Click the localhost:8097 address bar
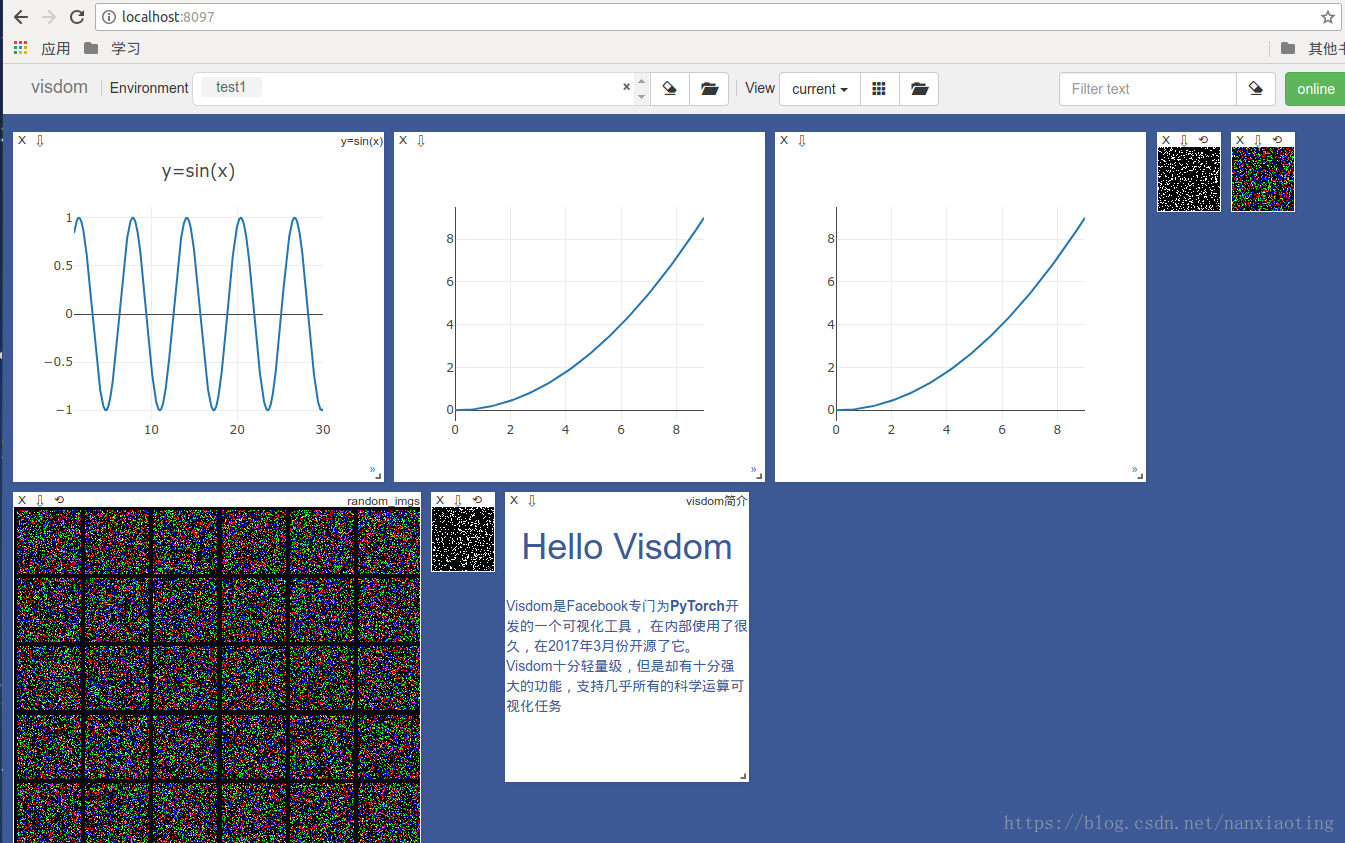 pyautogui.click(x=718, y=17)
